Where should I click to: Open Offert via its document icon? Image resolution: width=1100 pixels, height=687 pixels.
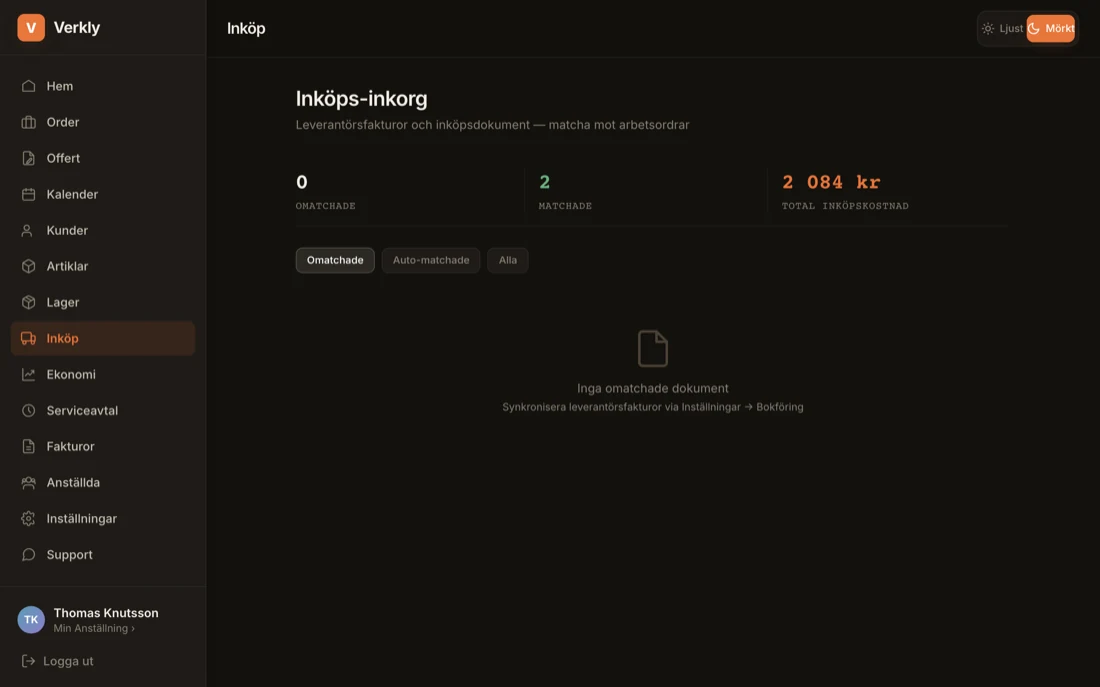[x=28, y=158]
